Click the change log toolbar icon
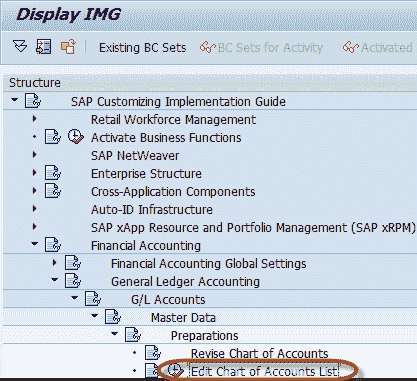This screenshot has width=417, height=381. (68, 46)
